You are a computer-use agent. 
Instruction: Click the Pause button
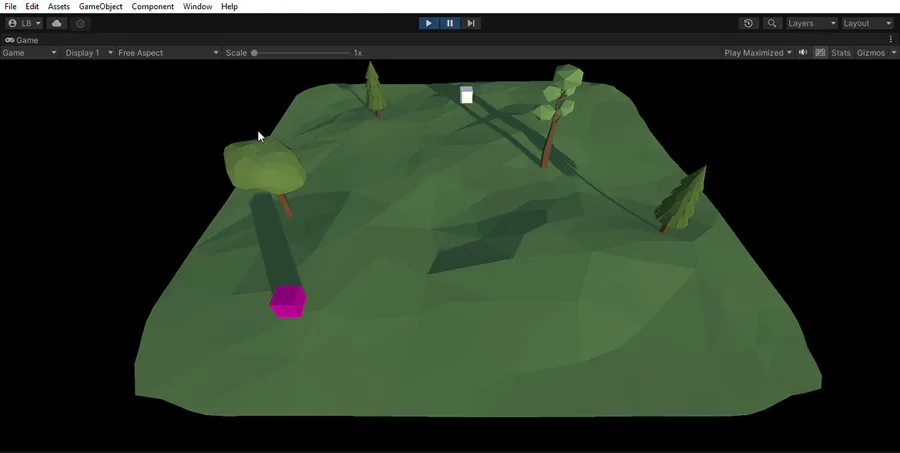click(450, 23)
